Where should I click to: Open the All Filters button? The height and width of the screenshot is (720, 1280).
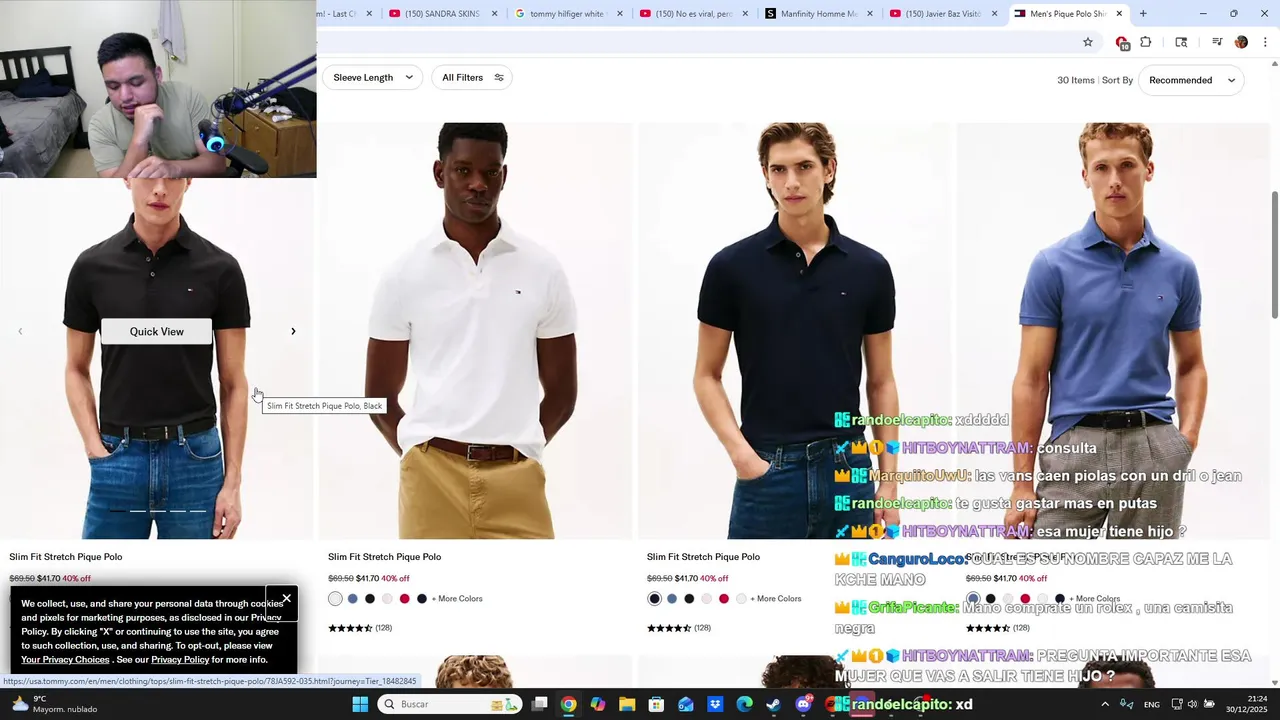[471, 77]
